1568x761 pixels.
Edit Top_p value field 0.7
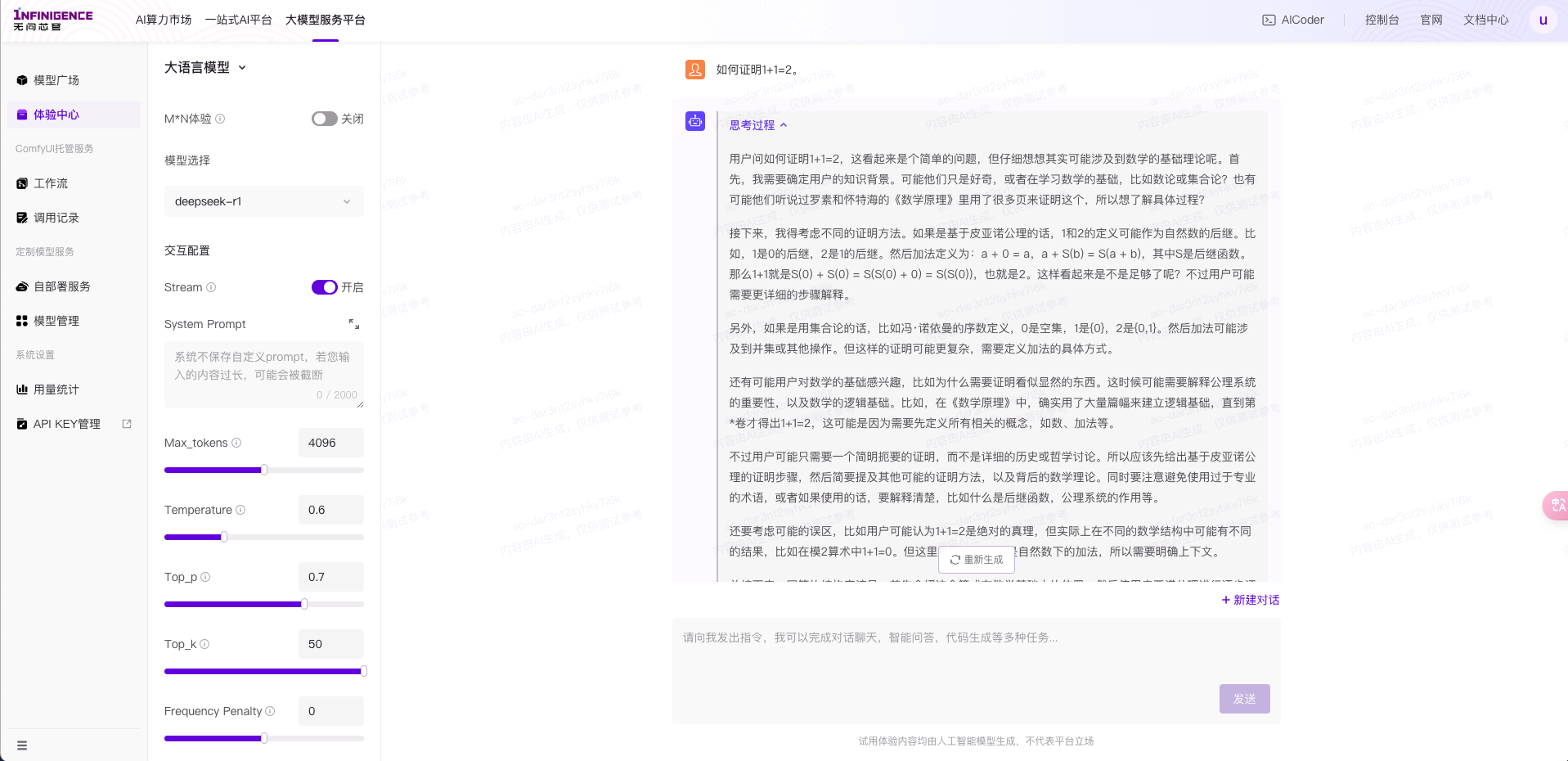pyautogui.click(x=331, y=577)
